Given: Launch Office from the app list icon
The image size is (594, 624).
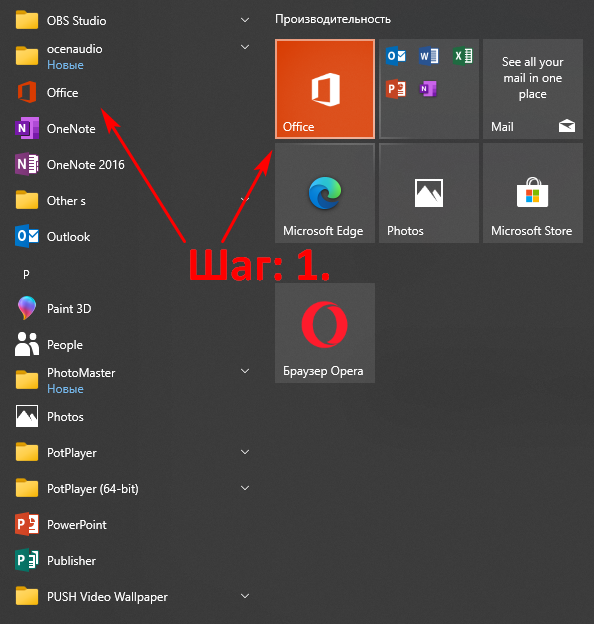Looking at the screenshot, I should click(27, 92).
